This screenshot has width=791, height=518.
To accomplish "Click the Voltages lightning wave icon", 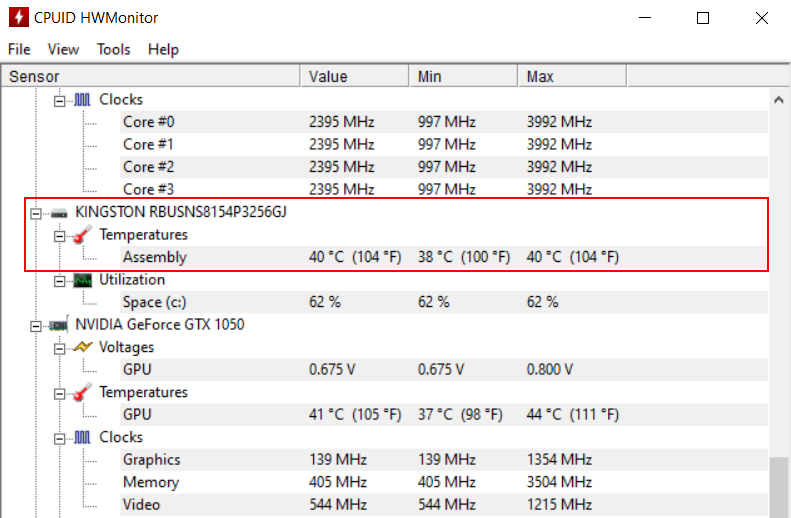I will pos(82,347).
